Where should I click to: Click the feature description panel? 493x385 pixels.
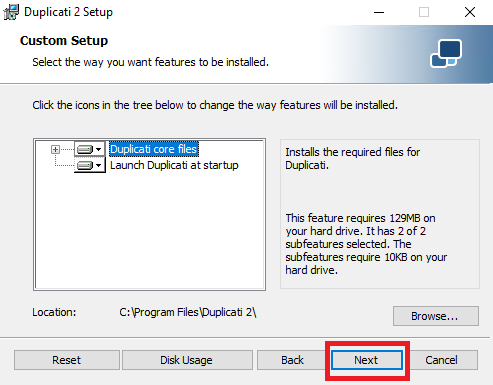tap(380, 214)
